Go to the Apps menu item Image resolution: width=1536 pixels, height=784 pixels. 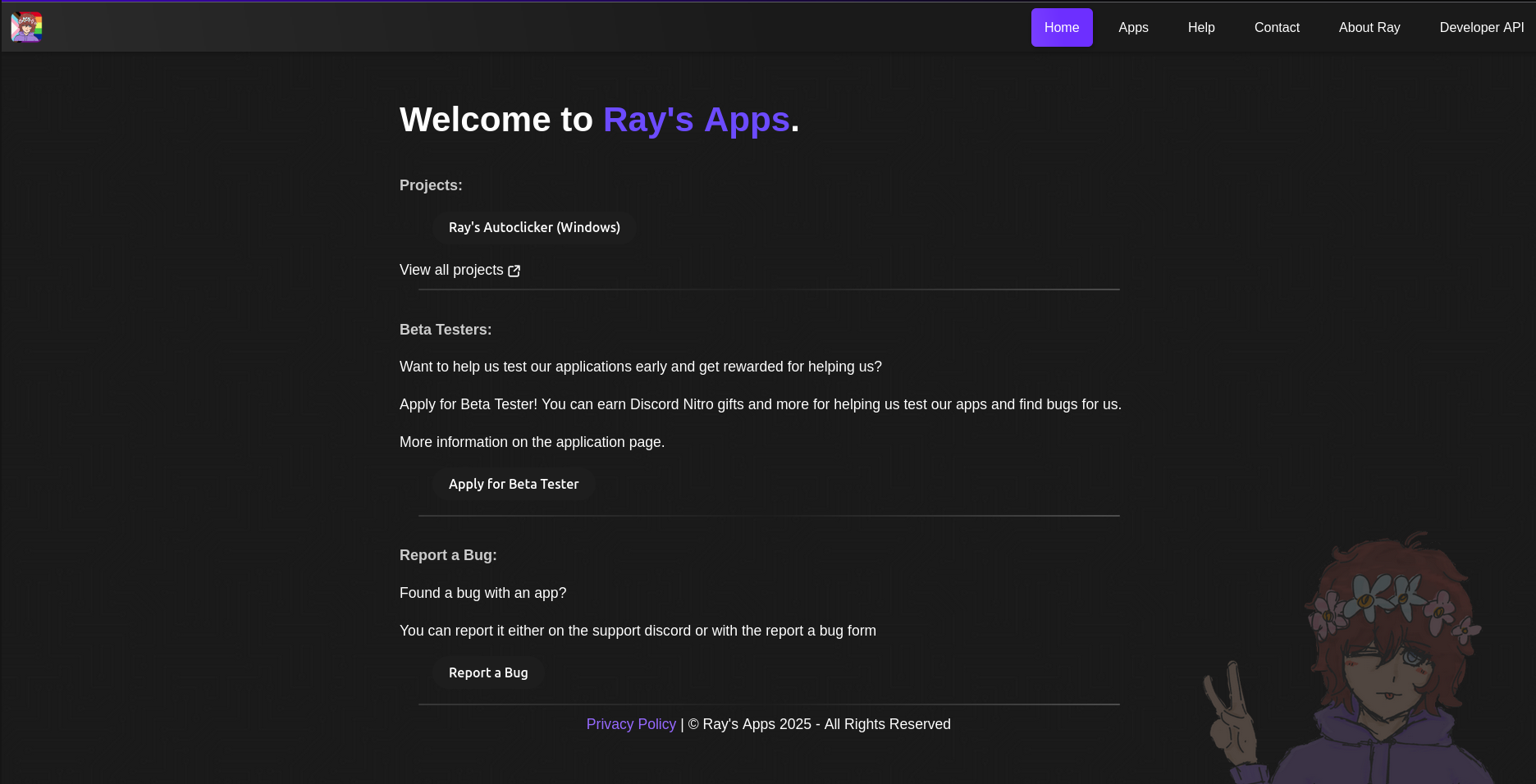pos(1133,28)
